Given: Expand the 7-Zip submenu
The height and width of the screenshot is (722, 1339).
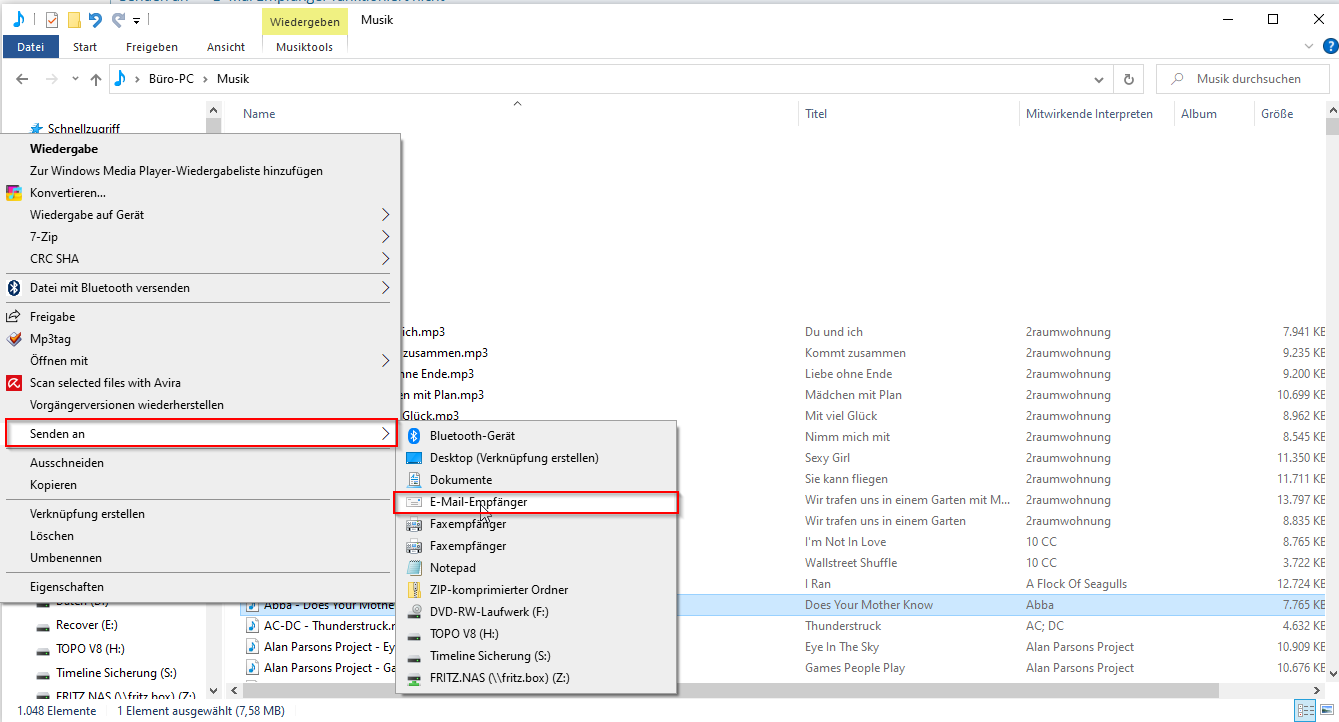Looking at the screenshot, I should (386, 237).
